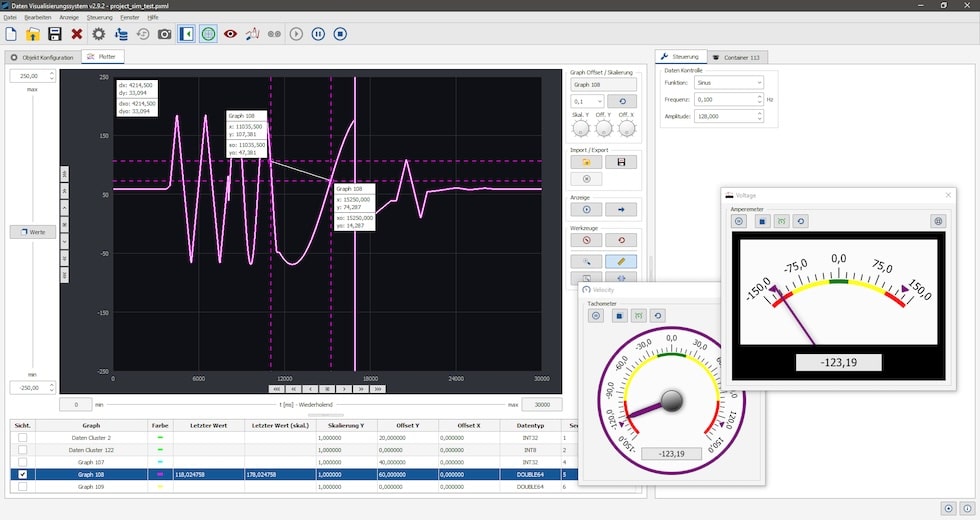Select the ruler measuring tool in Werkzeuge
The image size is (980, 520).
(621, 260)
